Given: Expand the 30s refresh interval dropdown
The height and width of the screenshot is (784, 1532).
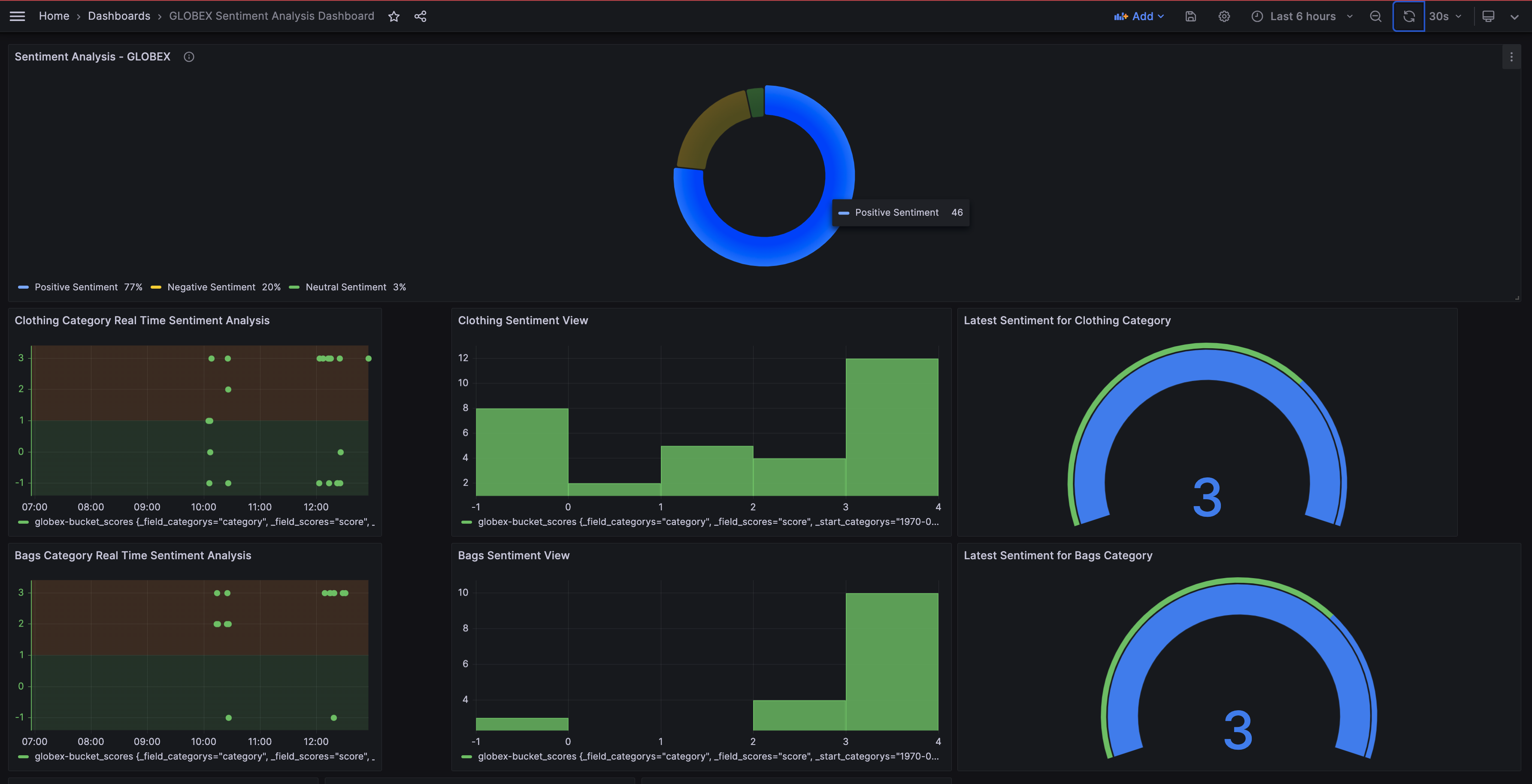Looking at the screenshot, I should click(1446, 16).
